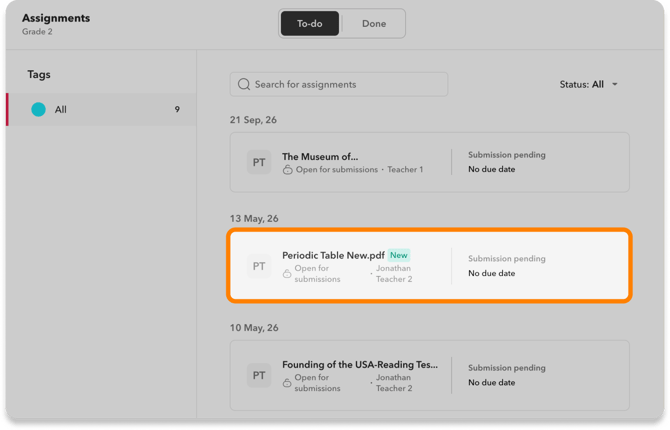Click the 10 May, 26 date heading
This screenshot has width=670, height=430.
254,328
